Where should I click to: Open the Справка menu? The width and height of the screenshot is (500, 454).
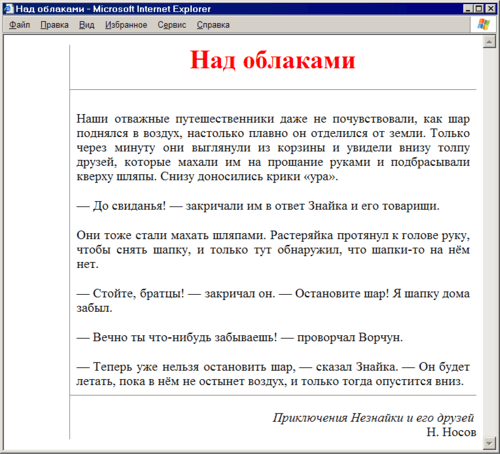pos(213,25)
